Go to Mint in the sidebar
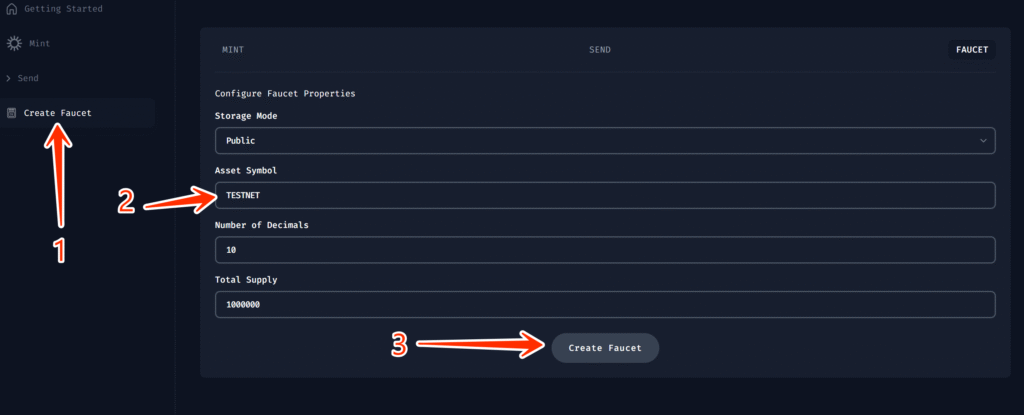Image resolution: width=1024 pixels, height=415 pixels. 40,44
